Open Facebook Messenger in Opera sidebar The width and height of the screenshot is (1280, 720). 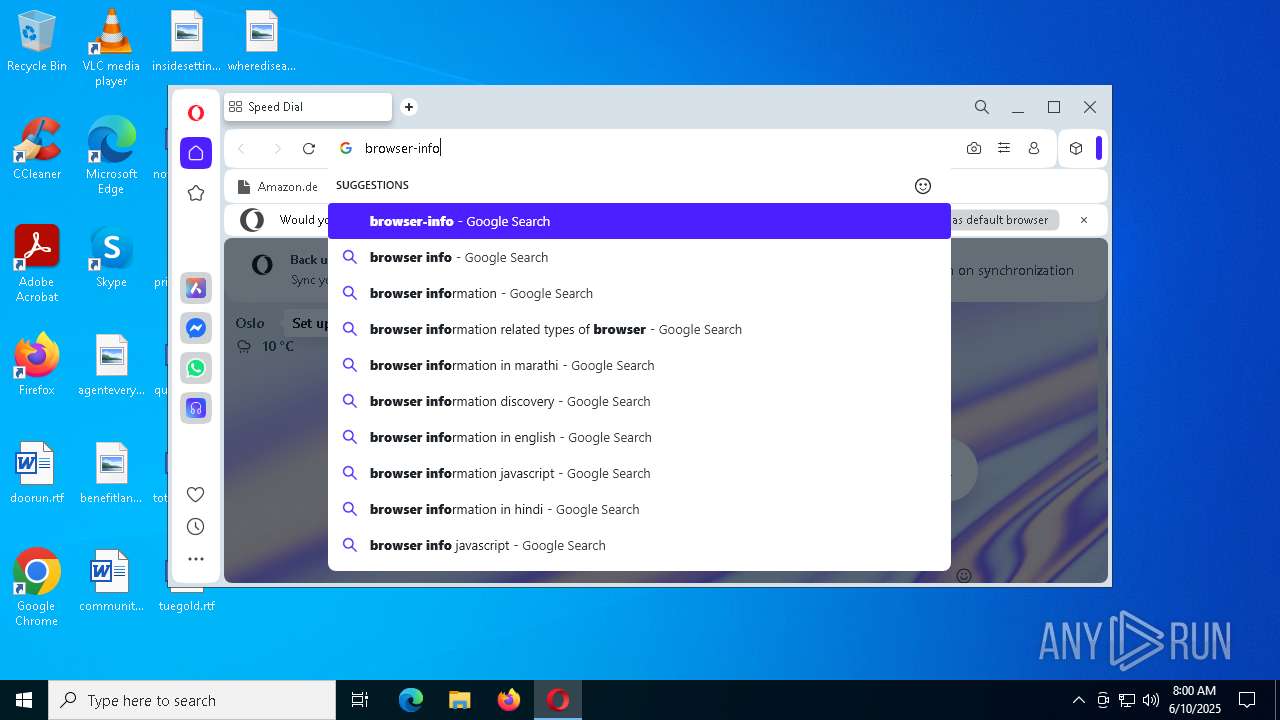(x=196, y=328)
